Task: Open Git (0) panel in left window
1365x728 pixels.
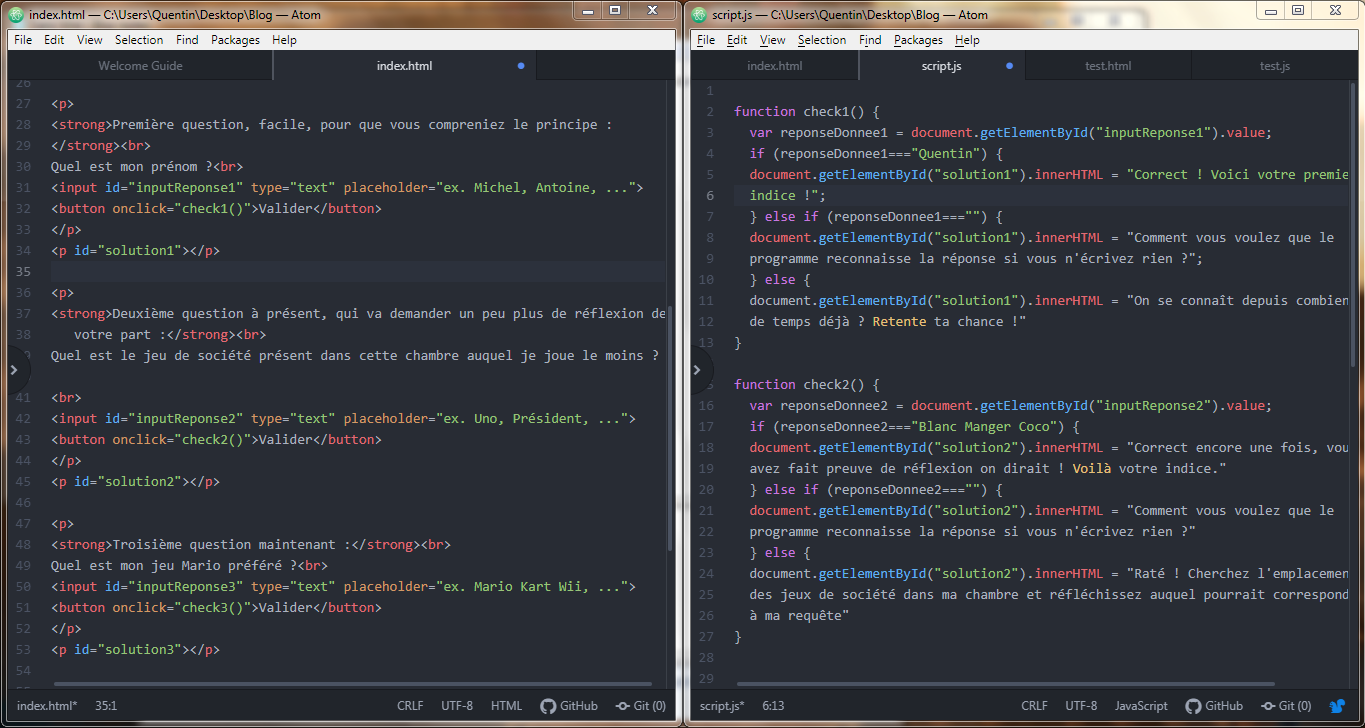Action: click(x=641, y=705)
